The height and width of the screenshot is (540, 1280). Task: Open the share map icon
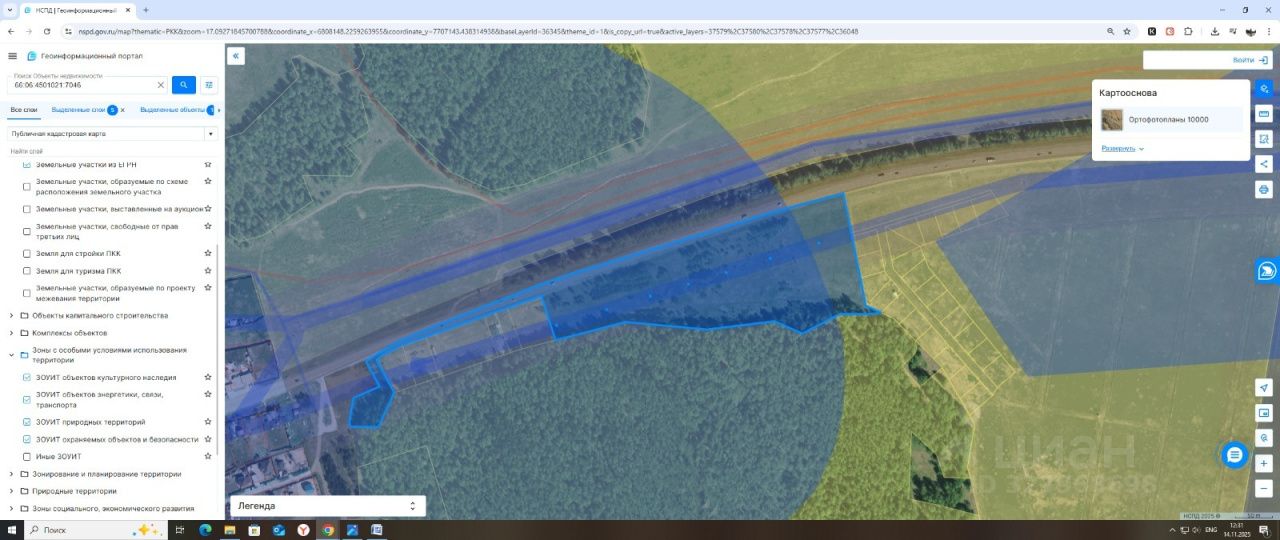(x=1264, y=164)
